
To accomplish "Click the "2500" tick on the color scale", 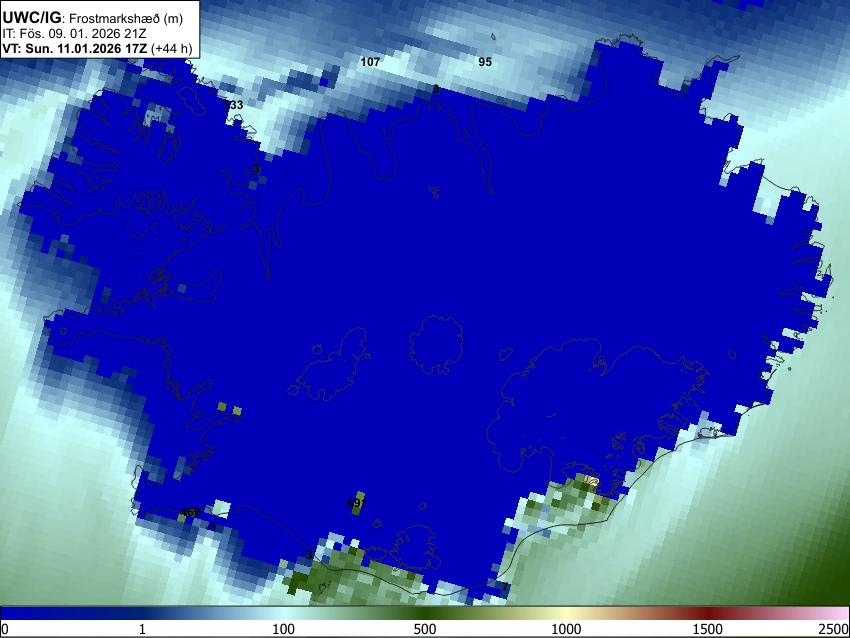I will pos(834,629).
